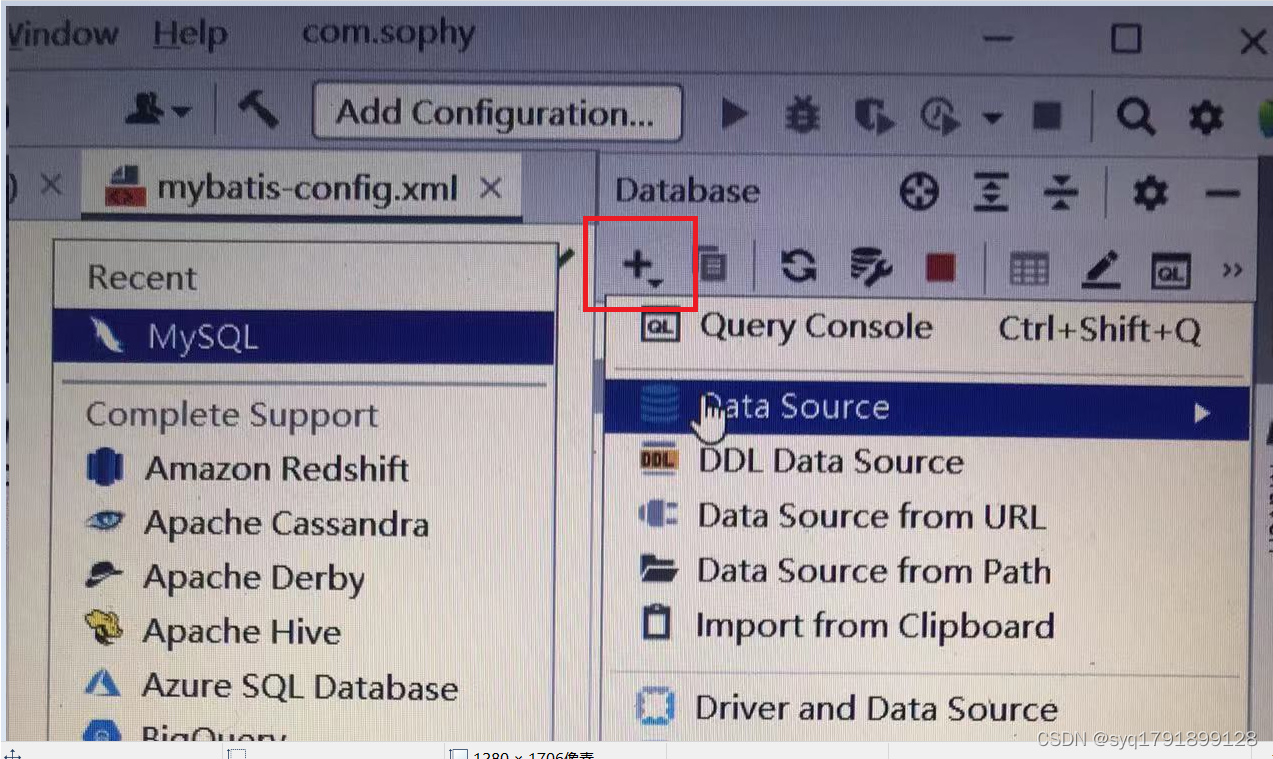Click the Complete Support section heading
1273x759 pixels.
click(x=232, y=414)
